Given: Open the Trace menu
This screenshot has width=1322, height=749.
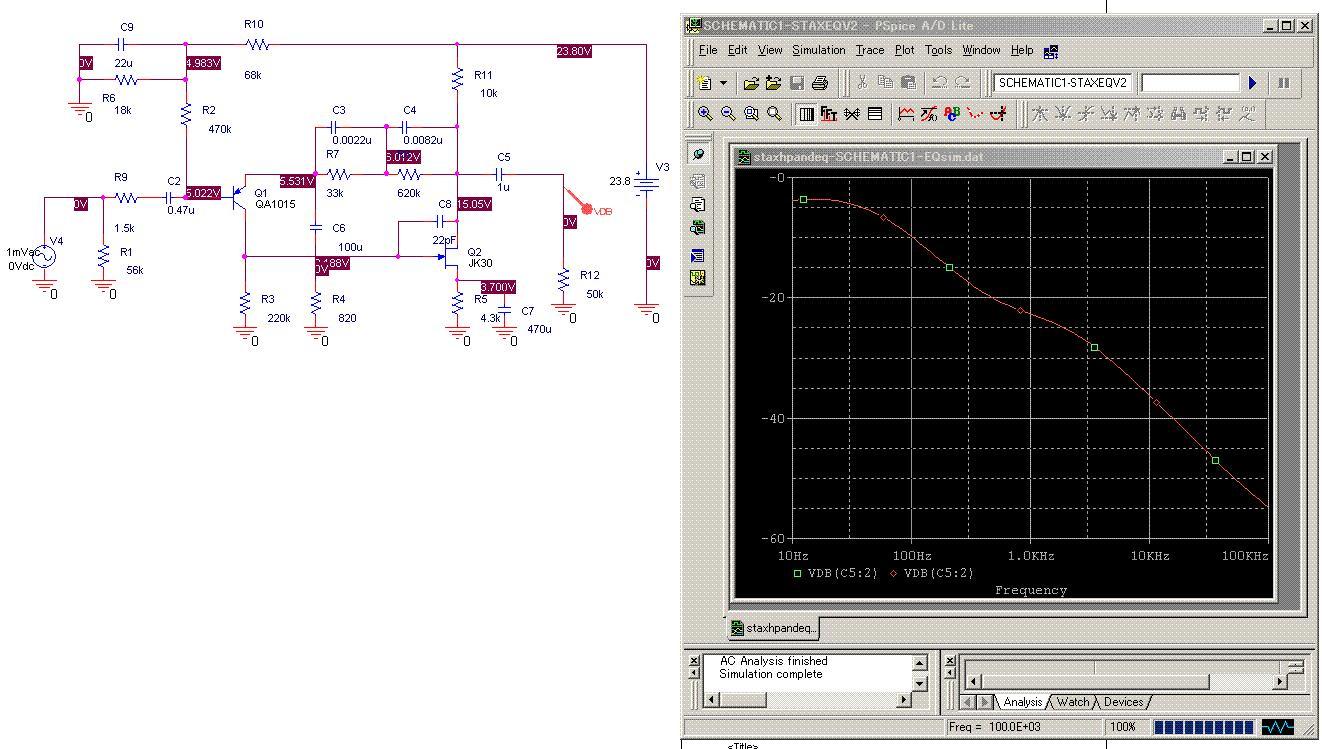Looking at the screenshot, I should [869, 50].
